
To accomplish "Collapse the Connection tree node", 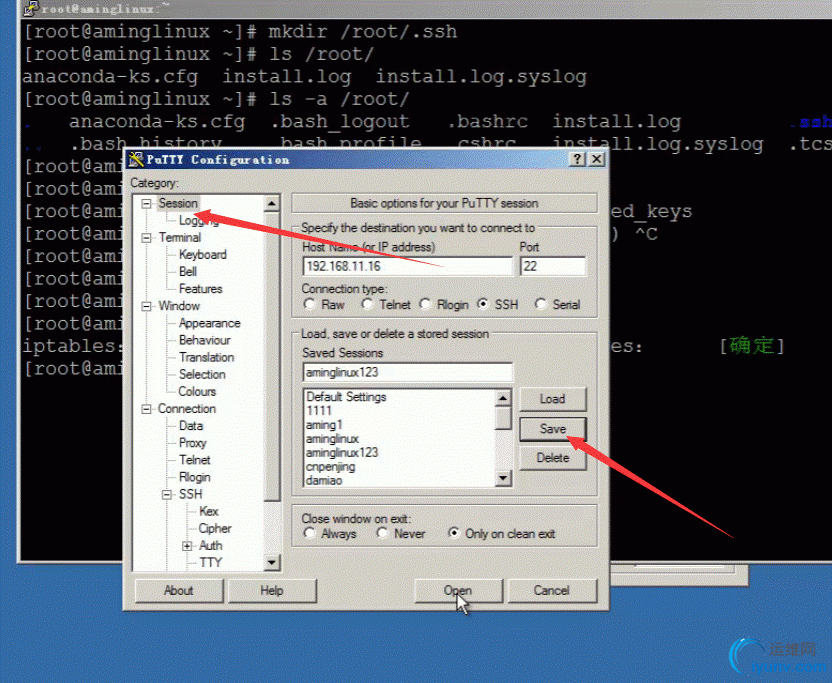I will click(x=146, y=409).
